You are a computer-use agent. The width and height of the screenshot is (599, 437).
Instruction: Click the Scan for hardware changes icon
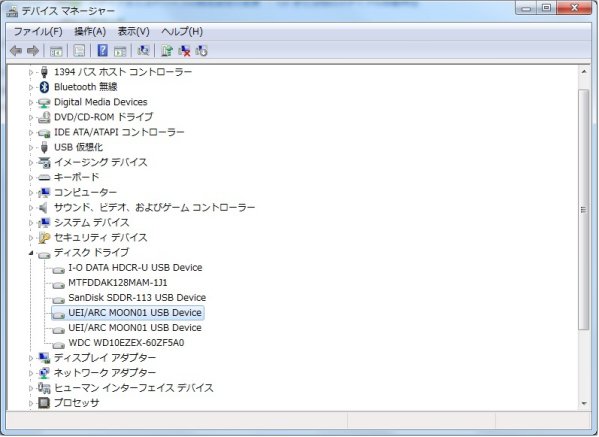point(143,50)
